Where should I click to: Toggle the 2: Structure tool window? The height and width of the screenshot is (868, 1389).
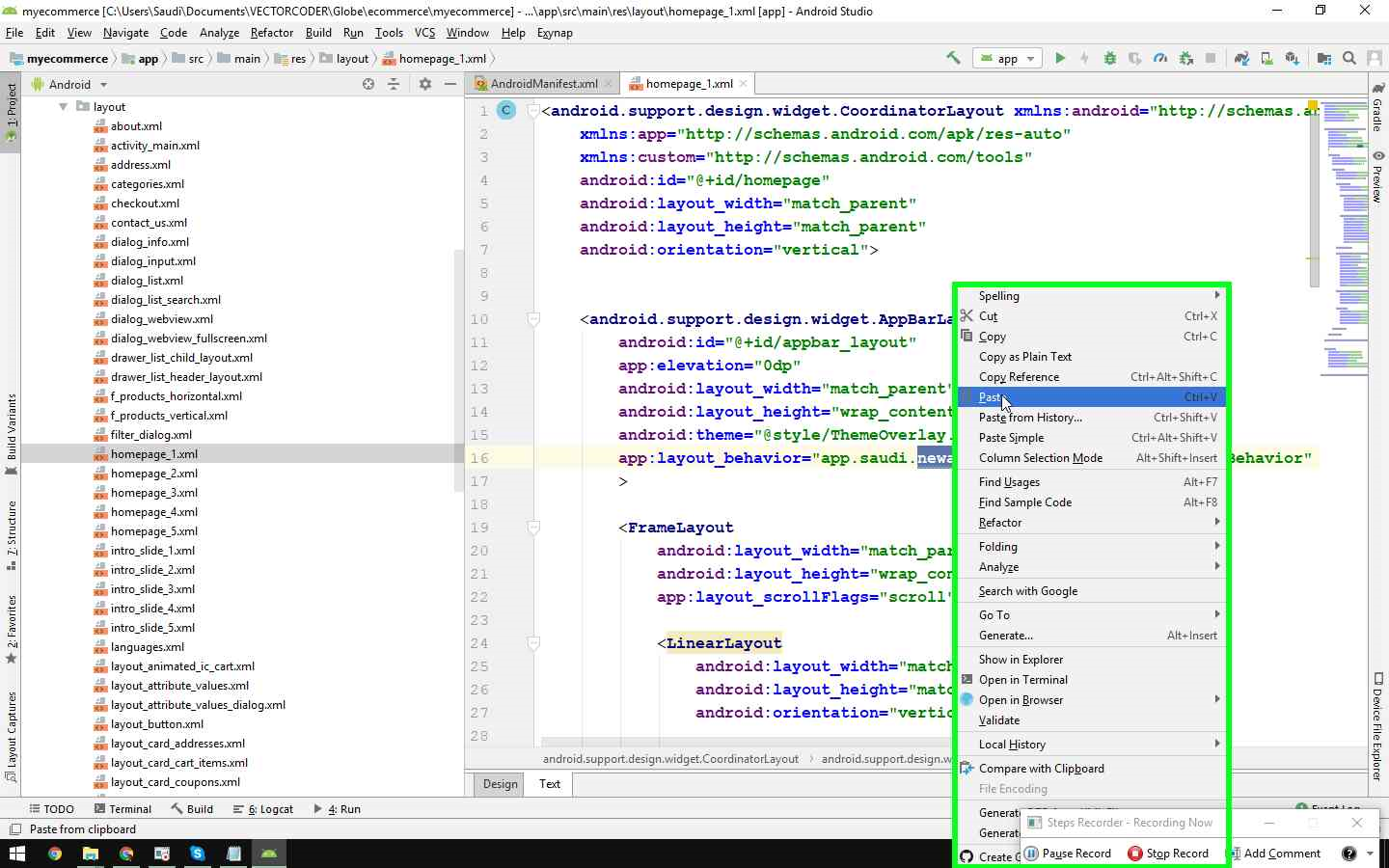[11, 535]
